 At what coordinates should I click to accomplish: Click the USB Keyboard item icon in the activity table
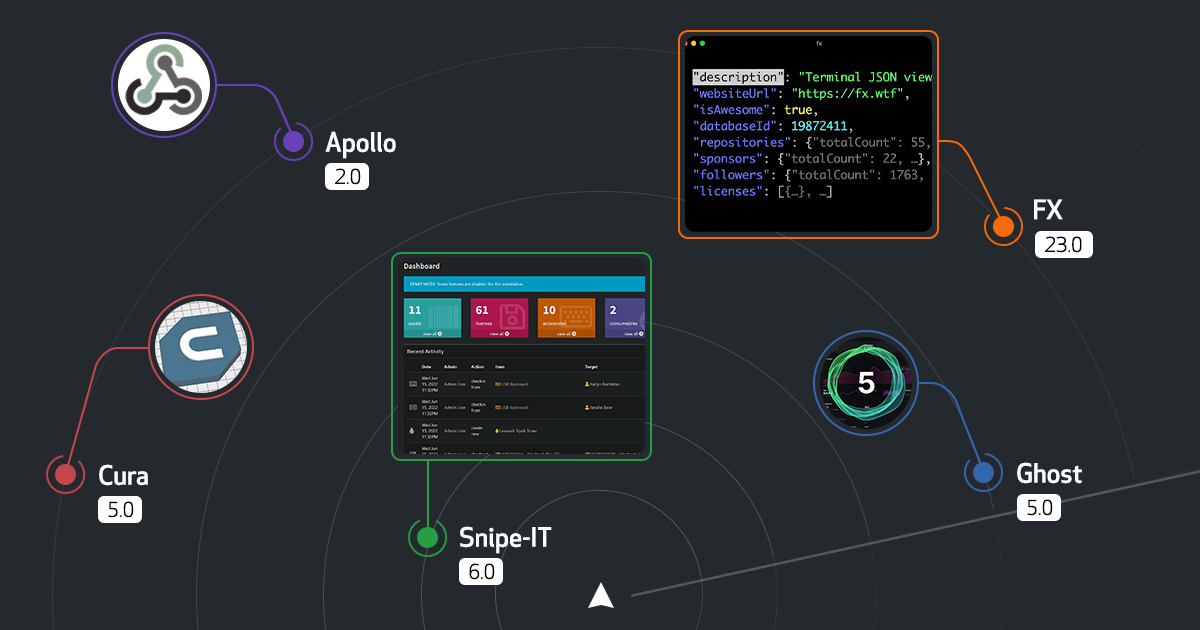(497, 384)
